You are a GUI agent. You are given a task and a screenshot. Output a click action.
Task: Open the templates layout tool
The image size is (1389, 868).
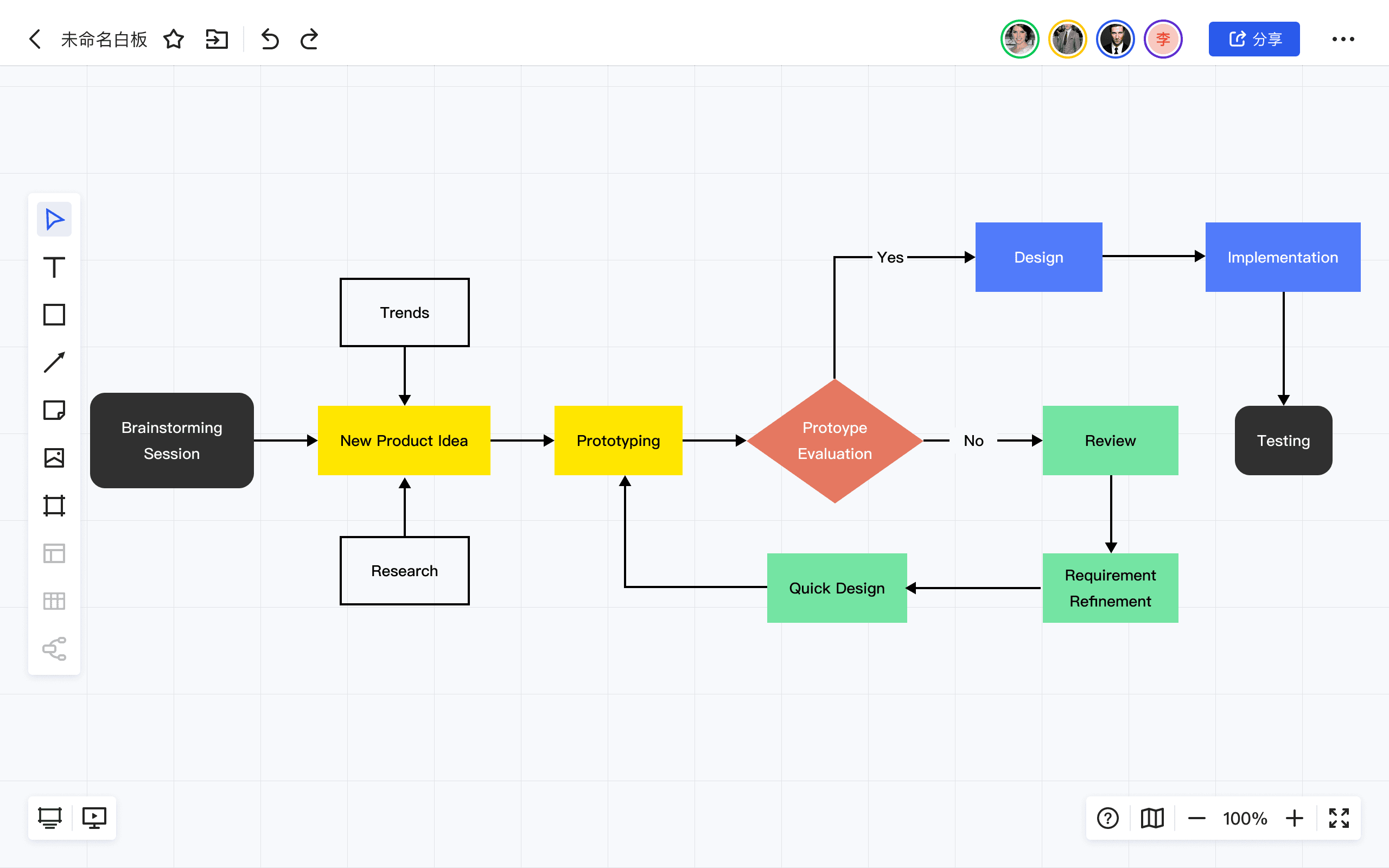(x=54, y=553)
